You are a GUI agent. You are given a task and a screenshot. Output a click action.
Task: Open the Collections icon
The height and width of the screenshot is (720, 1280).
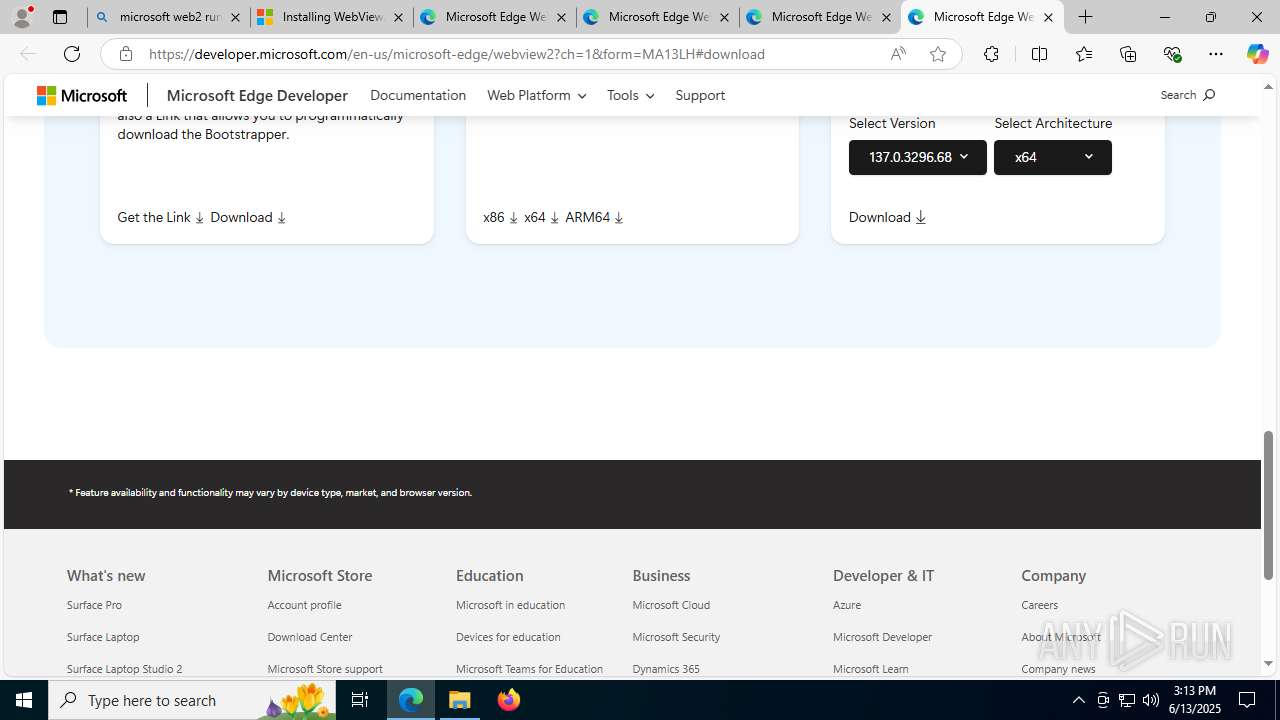[1128, 54]
